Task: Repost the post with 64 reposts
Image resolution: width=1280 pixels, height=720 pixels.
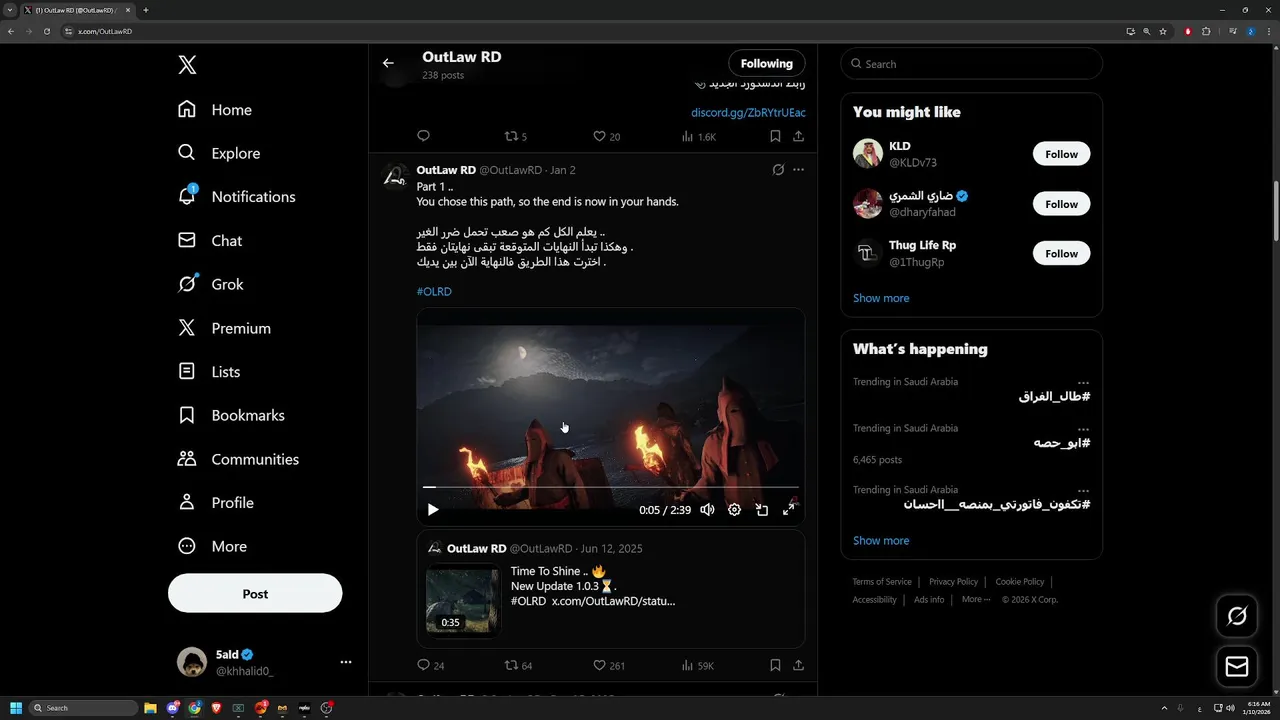Action: coord(518,665)
